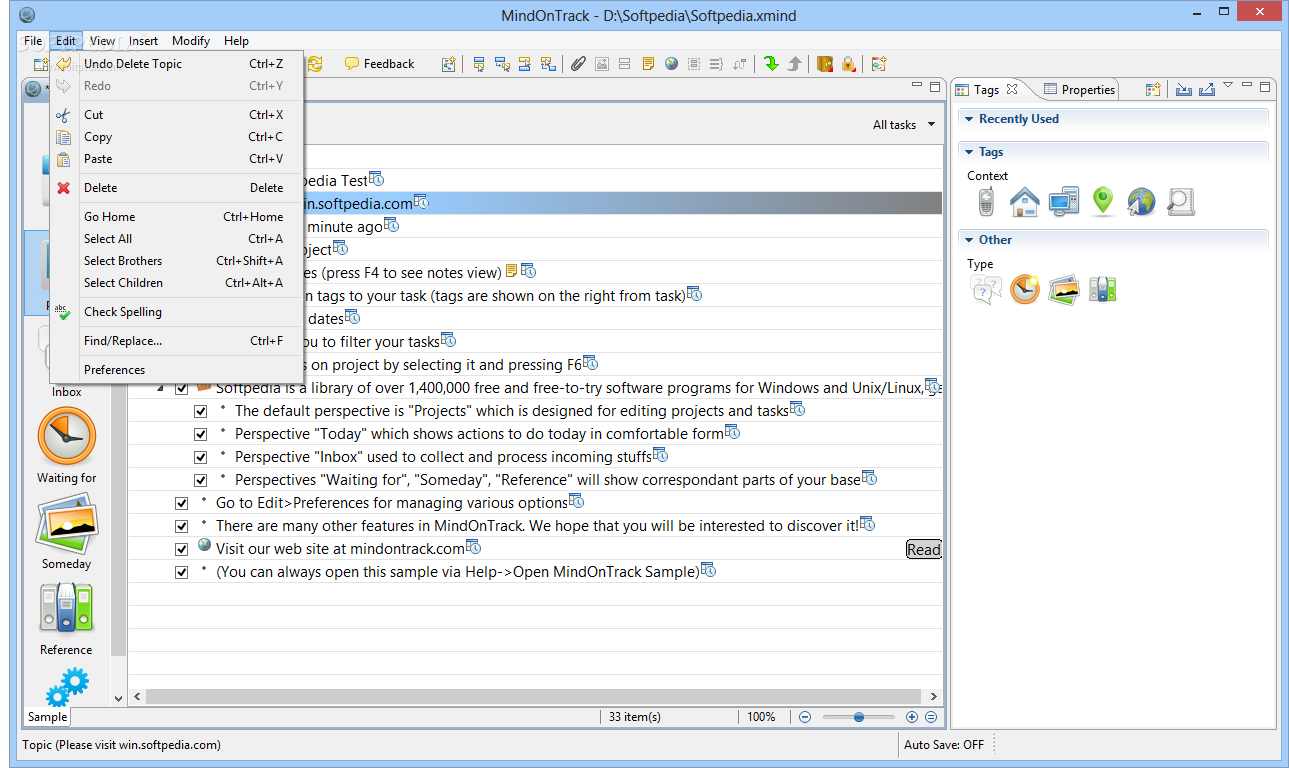Image resolution: width=1289 pixels, height=768 pixels.
Task: Choose Check Spelling in Edit menu
Action: point(176,312)
